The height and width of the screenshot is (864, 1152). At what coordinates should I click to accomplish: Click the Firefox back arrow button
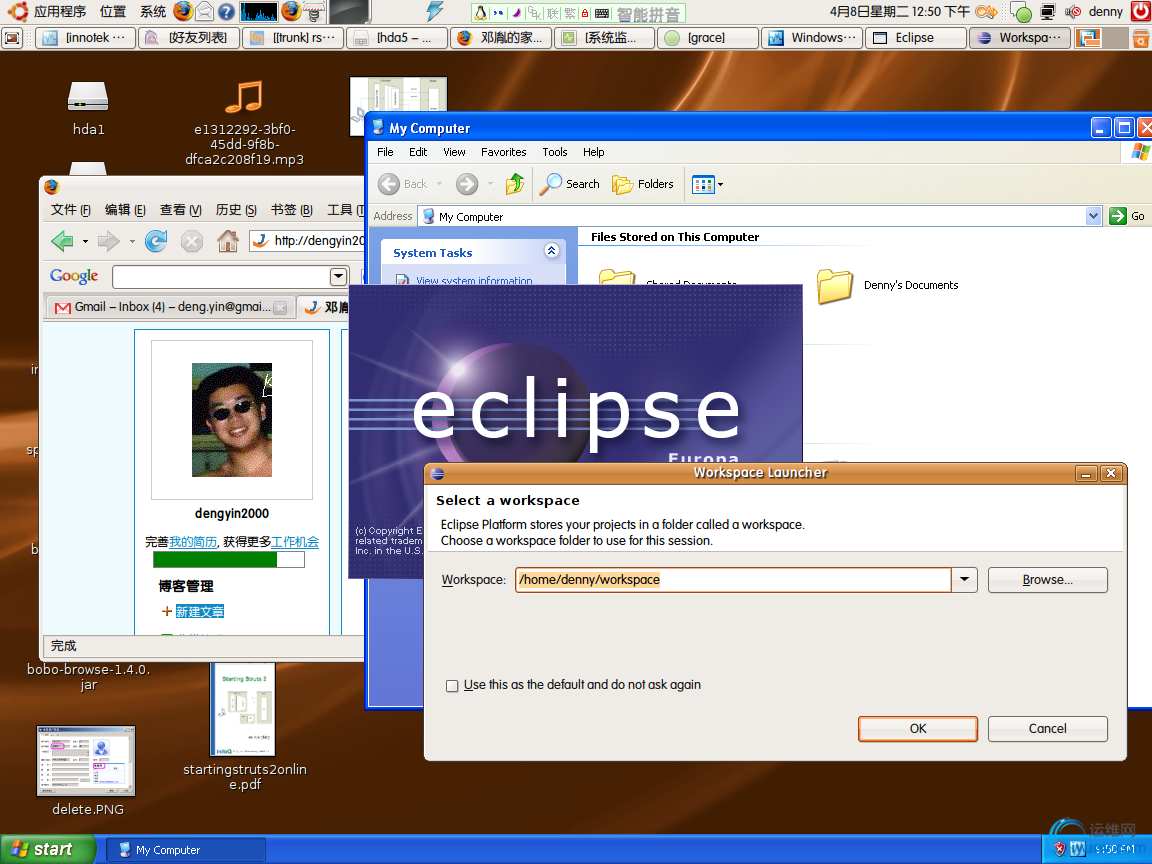click(x=63, y=241)
